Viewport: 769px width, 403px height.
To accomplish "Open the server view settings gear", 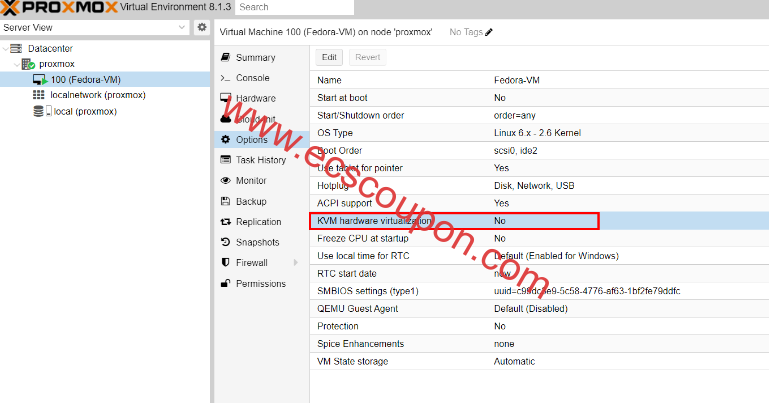I will coord(202,27).
